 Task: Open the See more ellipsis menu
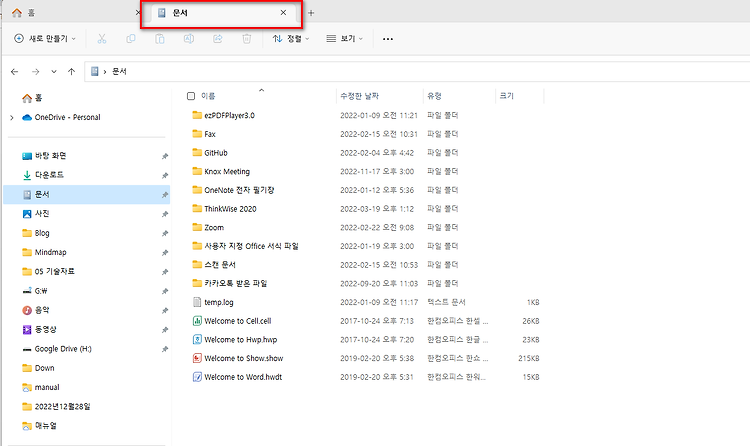[x=388, y=39]
